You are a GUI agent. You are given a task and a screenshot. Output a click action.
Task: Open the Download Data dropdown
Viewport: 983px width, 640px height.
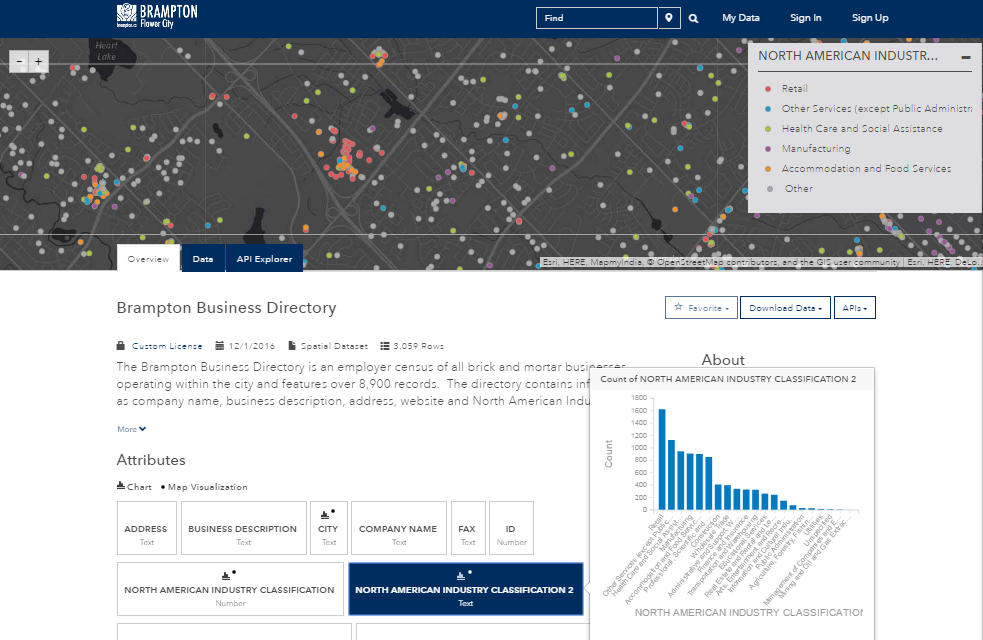point(785,307)
